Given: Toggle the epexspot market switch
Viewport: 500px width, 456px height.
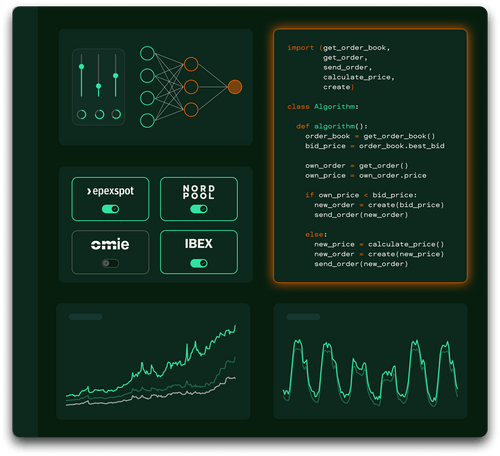Looking at the screenshot, I should point(110,209).
